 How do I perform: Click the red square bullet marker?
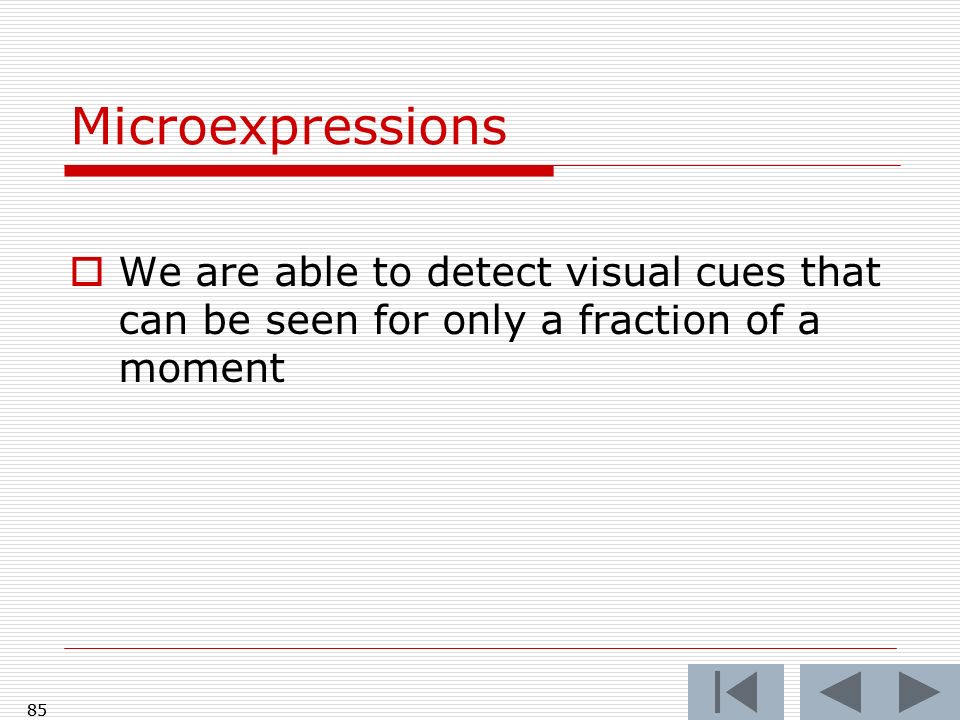point(87,272)
